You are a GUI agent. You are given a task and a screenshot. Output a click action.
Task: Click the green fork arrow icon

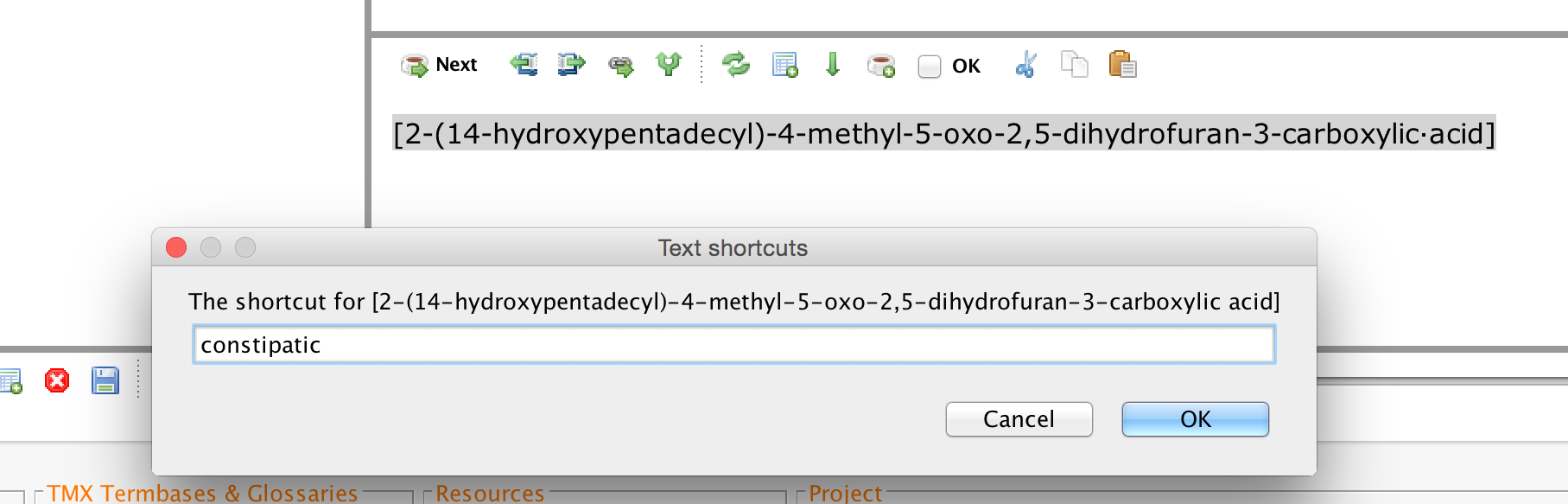pyautogui.click(x=669, y=65)
